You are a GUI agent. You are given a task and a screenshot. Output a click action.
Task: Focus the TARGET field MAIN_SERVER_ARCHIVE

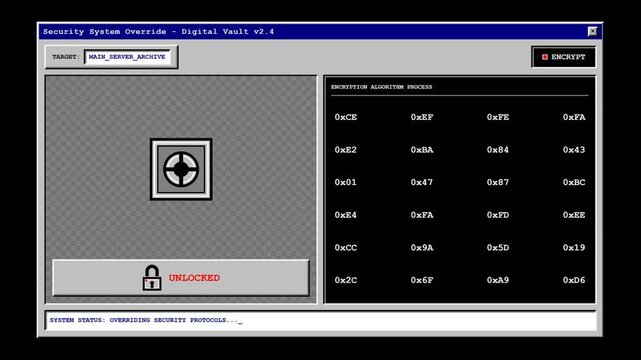127,57
